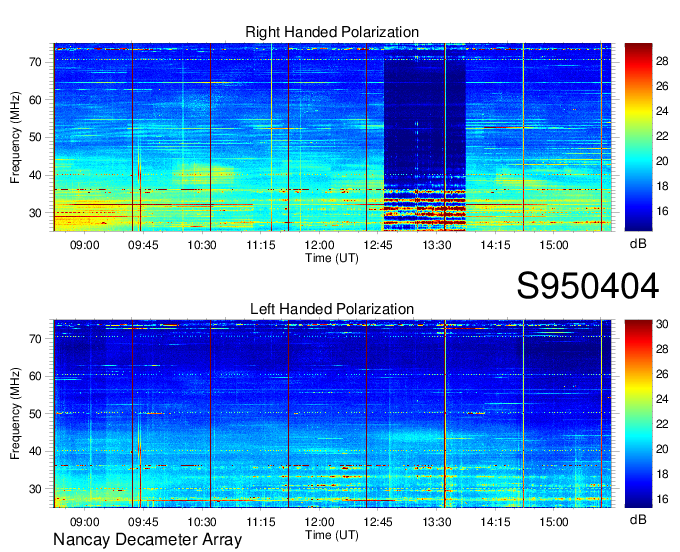The height and width of the screenshot is (552, 680).
Task: Click the 20 value on the top colorbar
Action: pos(662,161)
